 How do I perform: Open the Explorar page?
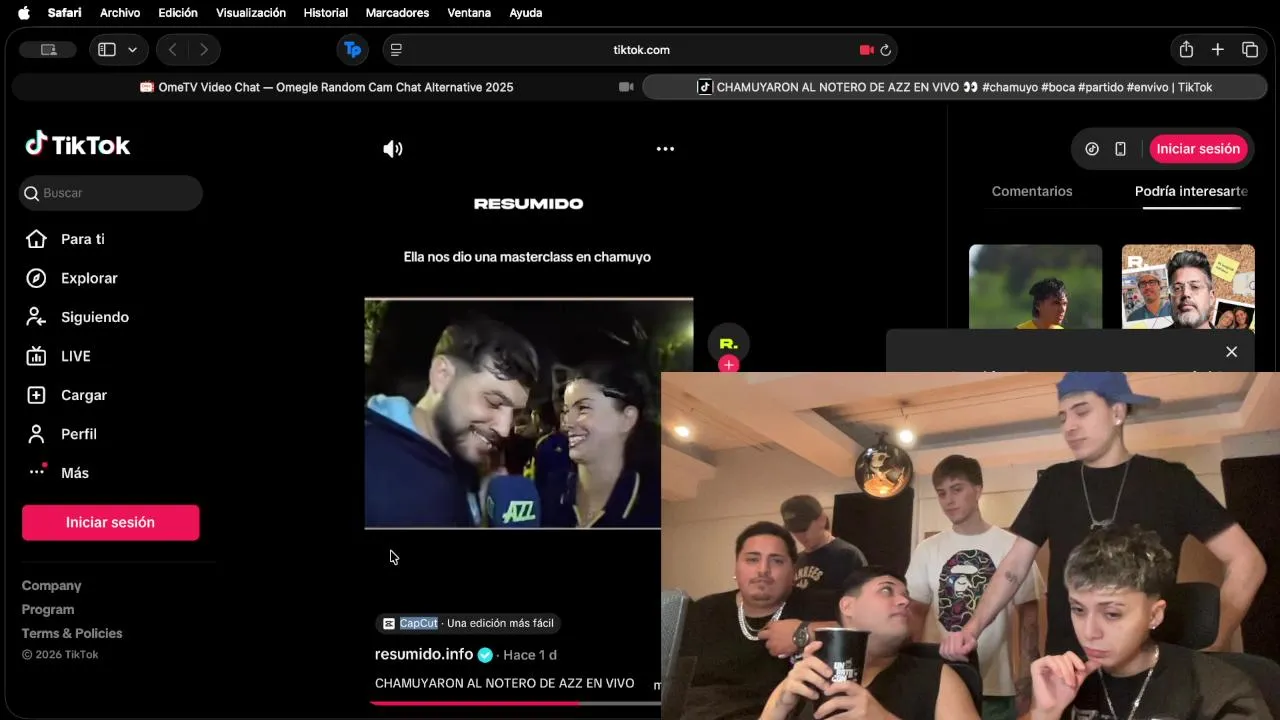click(71, 278)
